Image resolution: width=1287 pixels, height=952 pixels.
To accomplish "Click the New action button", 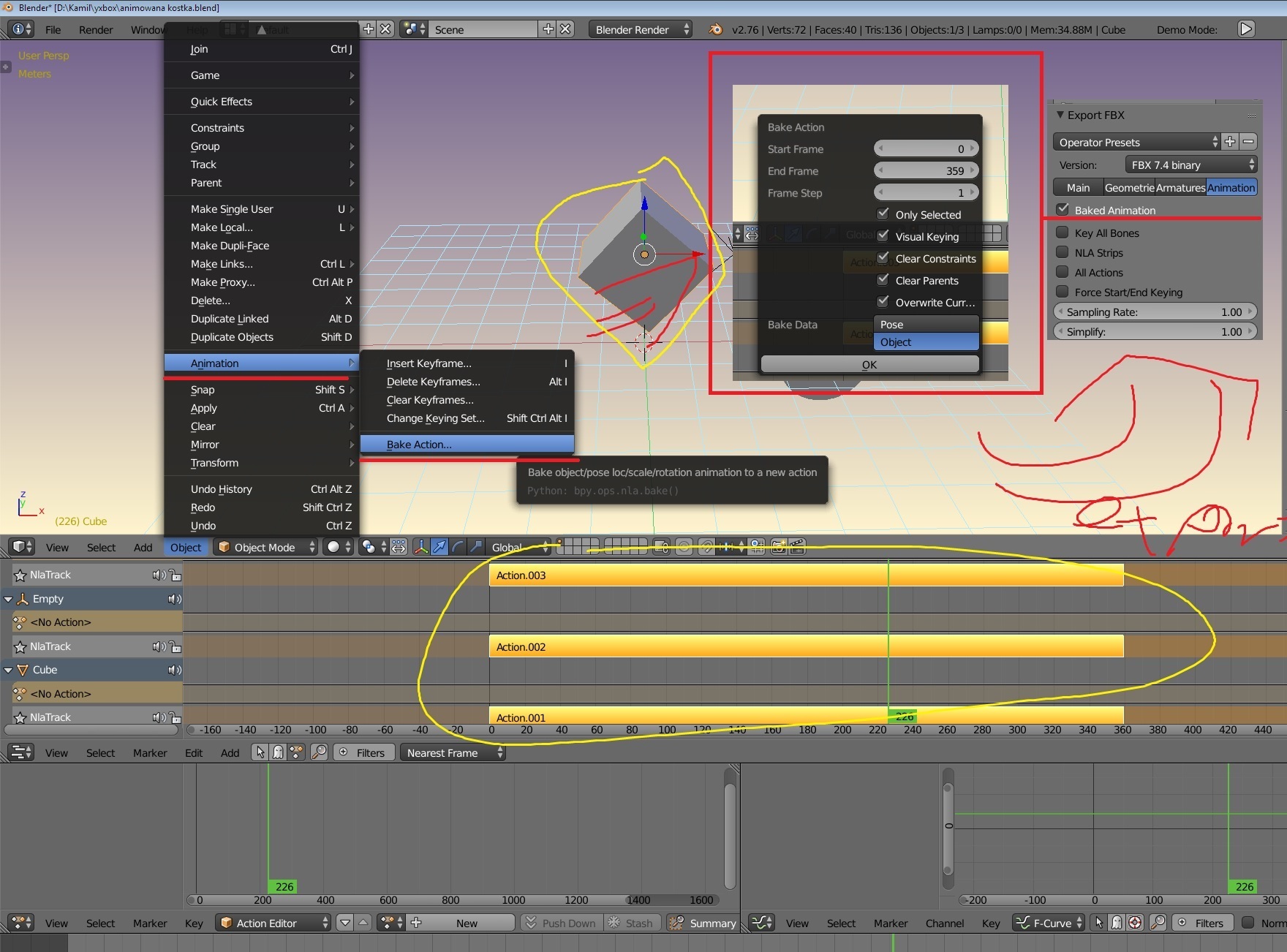I will pyautogui.click(x=466, y=923).
